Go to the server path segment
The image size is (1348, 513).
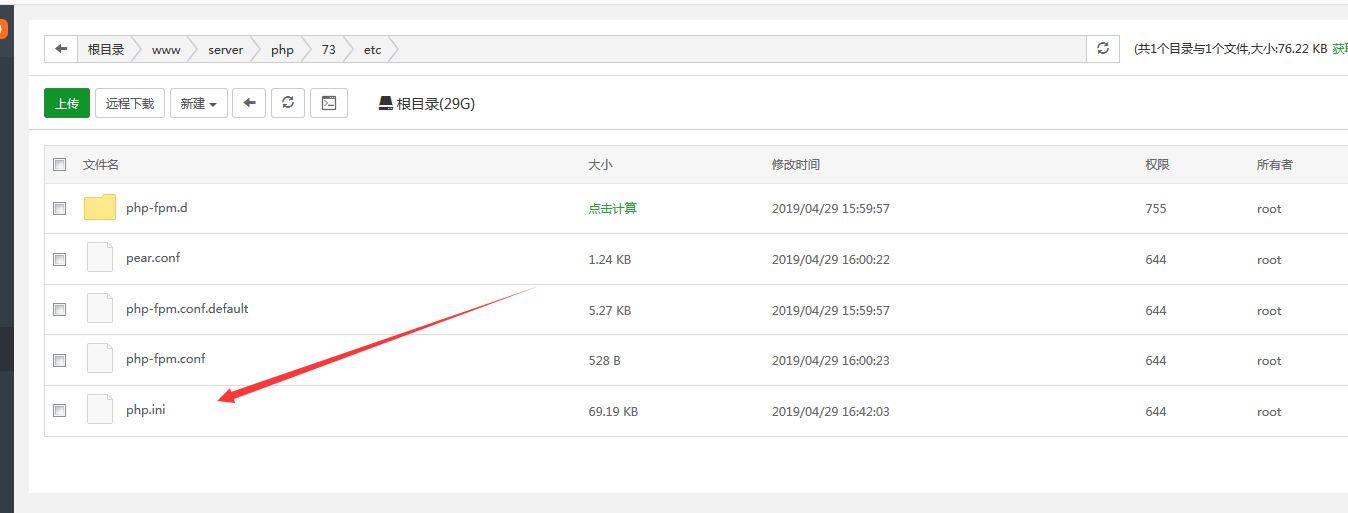225,49
